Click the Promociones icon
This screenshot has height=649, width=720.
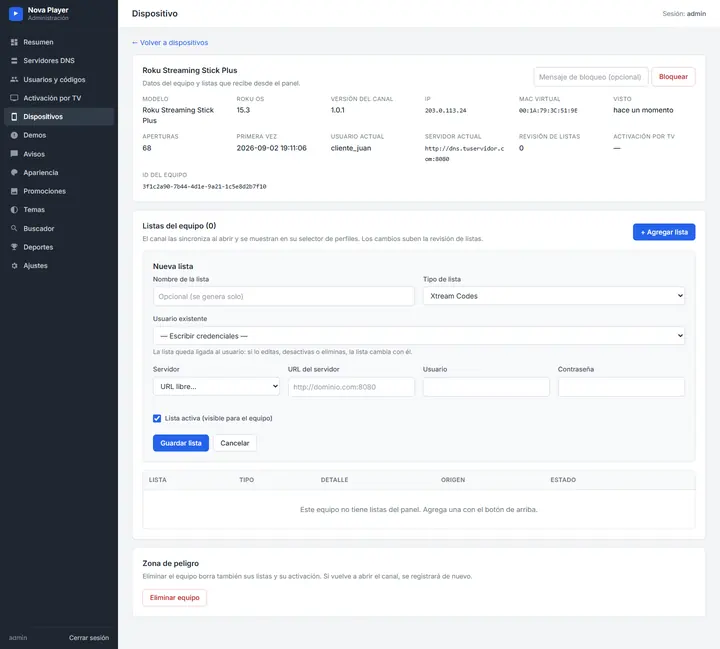pos(14,191)
